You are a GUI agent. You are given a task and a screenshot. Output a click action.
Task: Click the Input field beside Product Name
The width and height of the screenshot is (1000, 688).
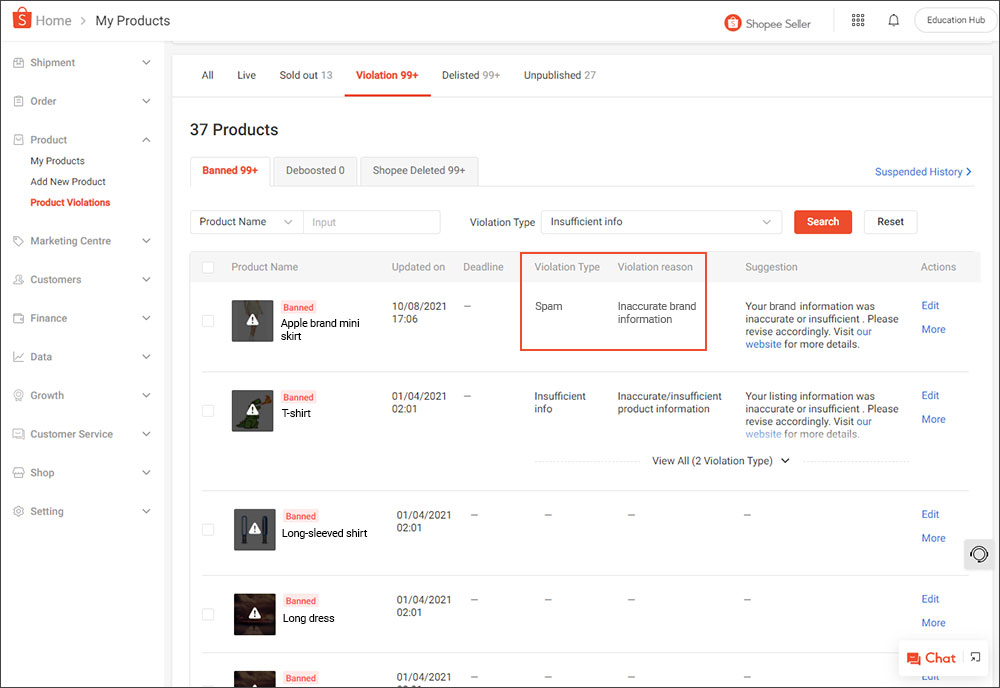tap(371, 221)
